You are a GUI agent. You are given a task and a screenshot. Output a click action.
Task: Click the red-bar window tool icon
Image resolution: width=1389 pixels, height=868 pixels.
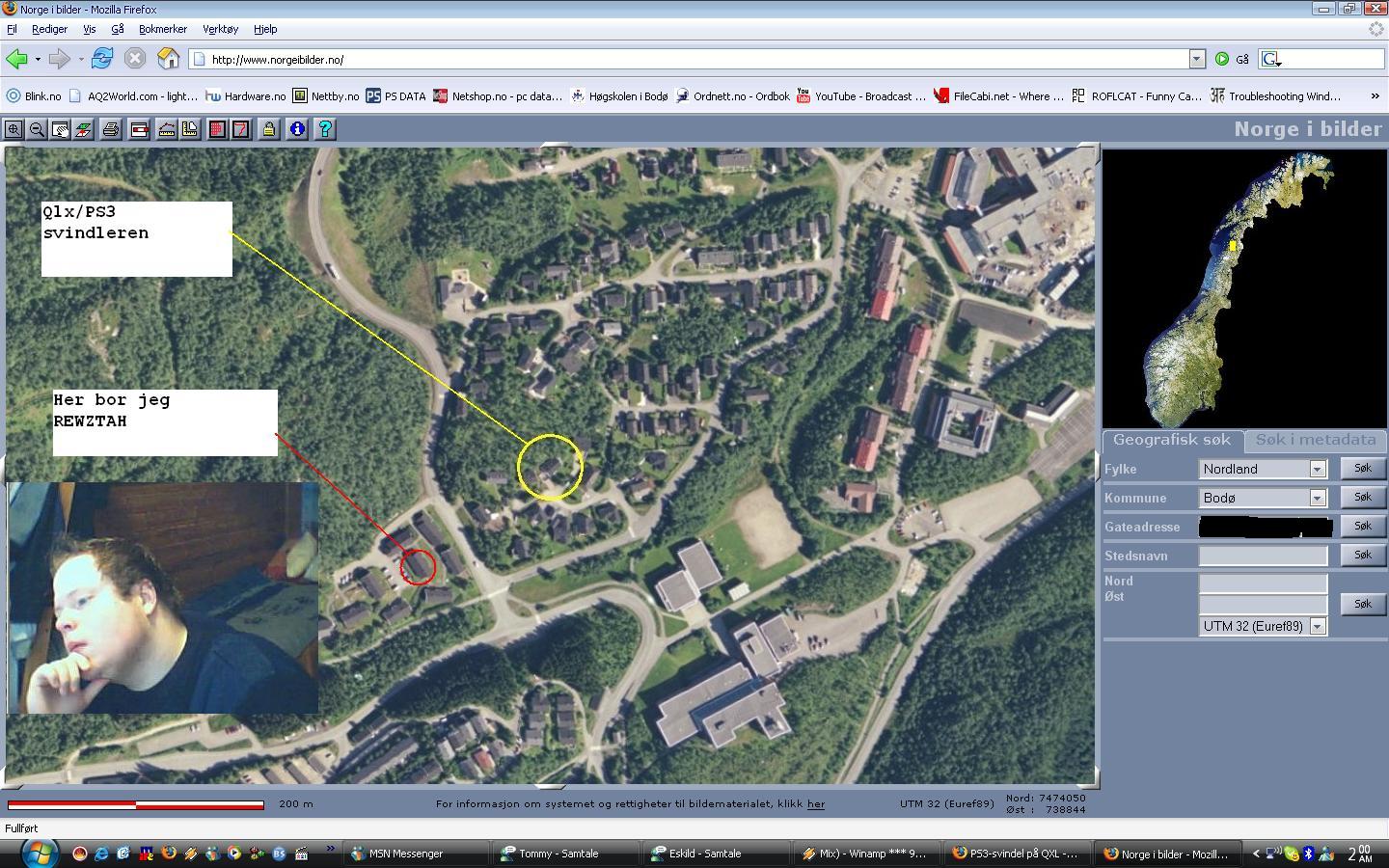point(139,129)
